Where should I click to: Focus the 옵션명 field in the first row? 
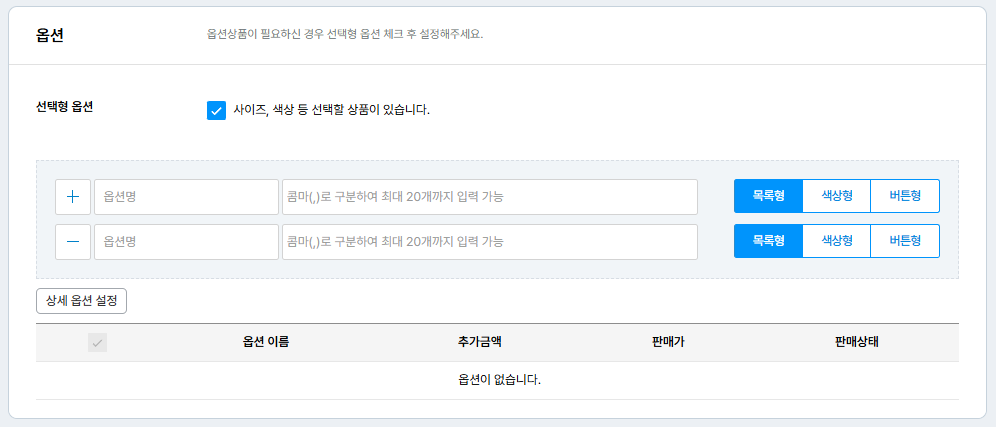186,197
